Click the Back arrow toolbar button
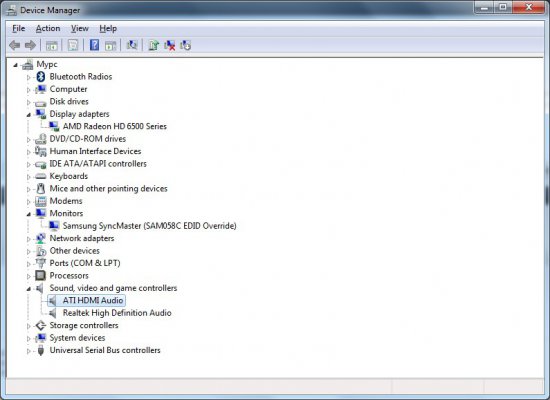Viewport: 550px width, 400px height. (x=15, y=45)
